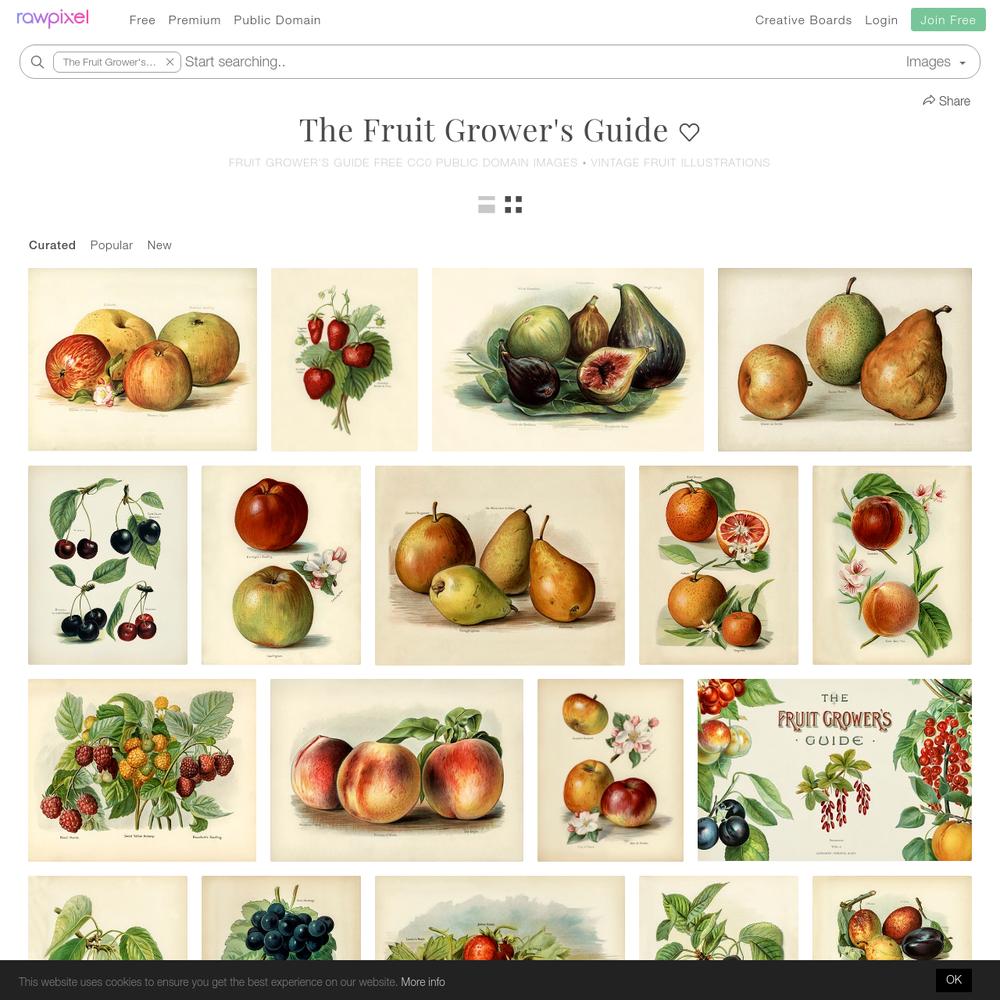Switch to list layout view
Viewport: 1000px width, 1000px height.
[x=487, y=205]
